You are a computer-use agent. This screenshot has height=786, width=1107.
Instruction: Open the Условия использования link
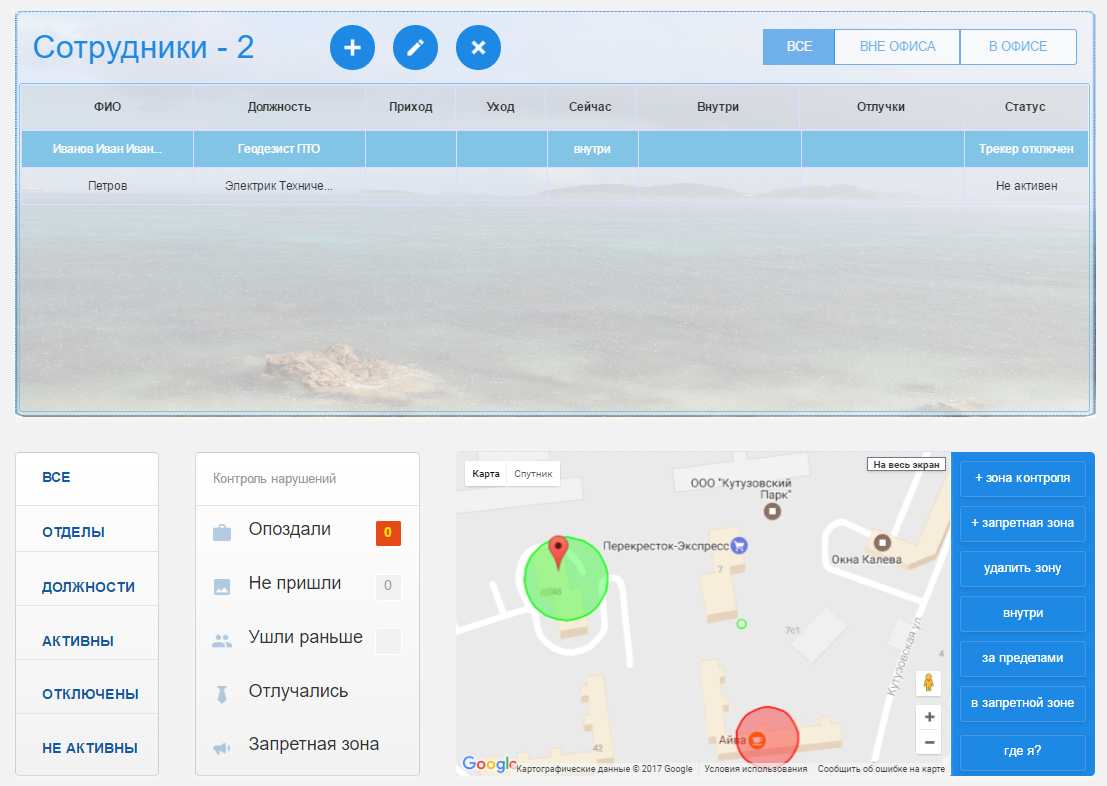pos(755,769)
